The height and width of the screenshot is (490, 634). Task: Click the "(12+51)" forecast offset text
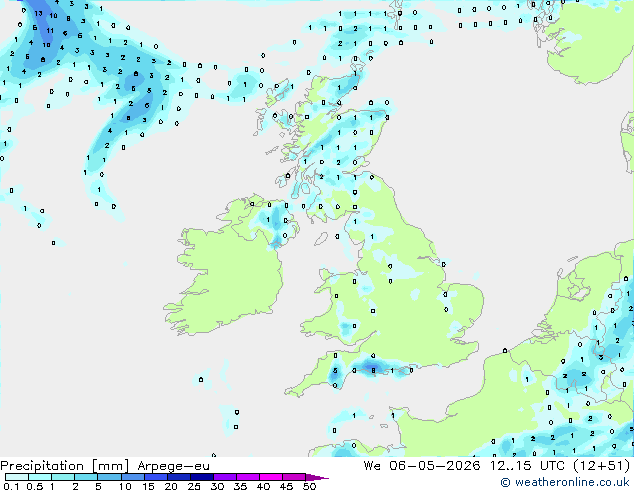(602, 466)
